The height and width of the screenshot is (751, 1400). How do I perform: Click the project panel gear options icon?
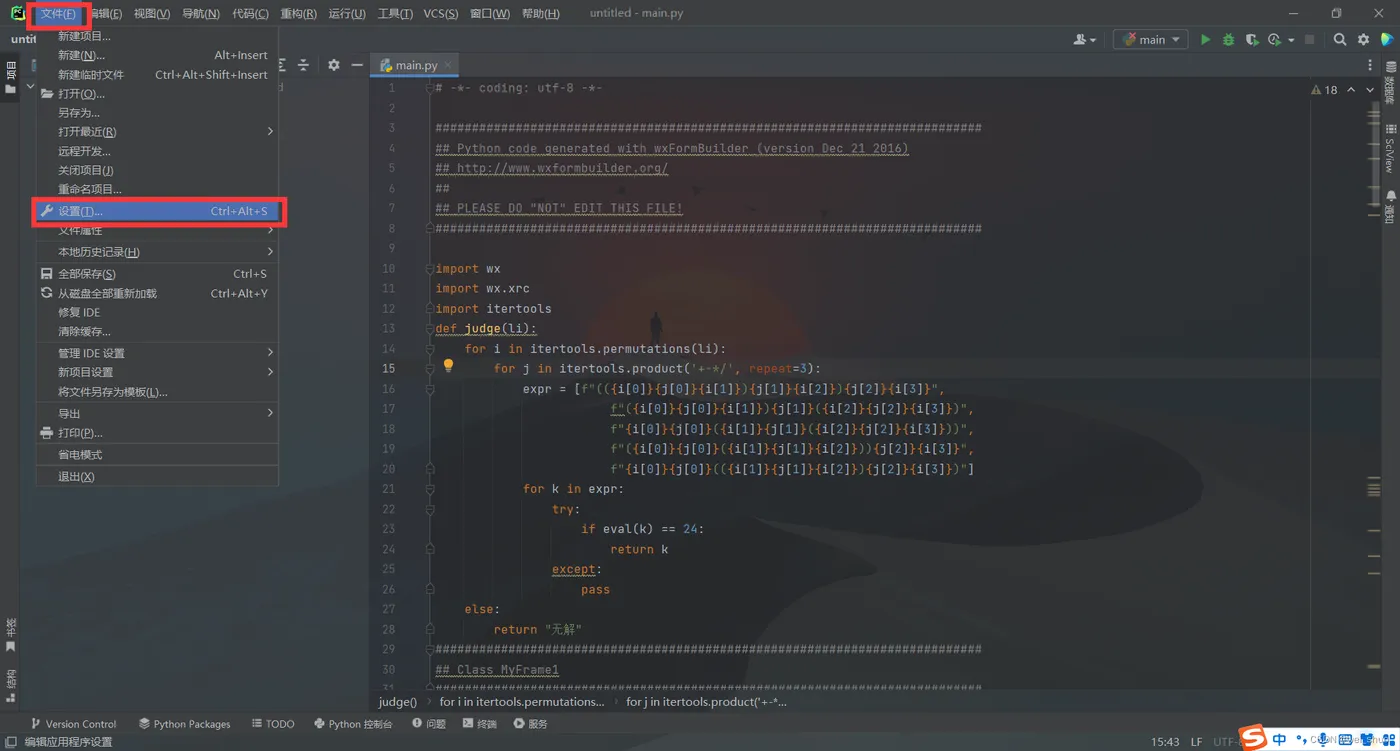coord(334,65)
